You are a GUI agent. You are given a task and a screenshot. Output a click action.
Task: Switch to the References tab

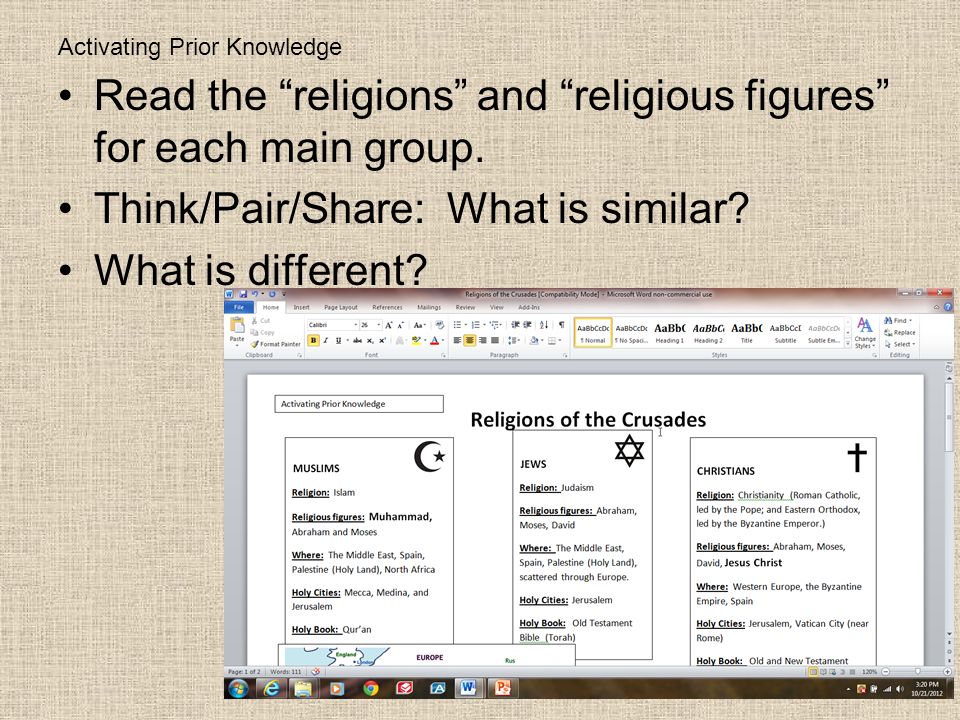tap(388, 307)
